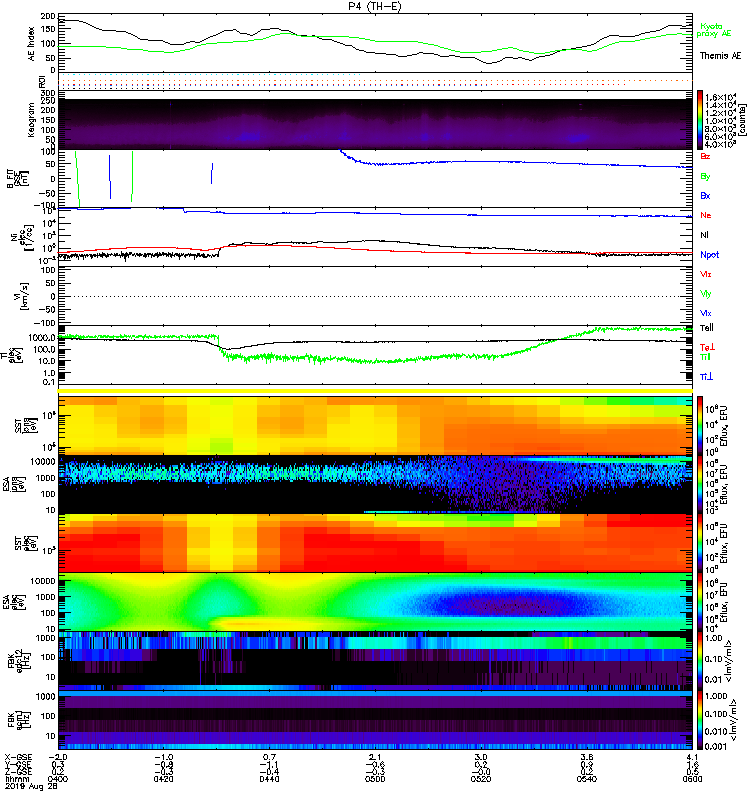The width and height of the screenshot is (750, 800).
Task: Click the red "Te⊥" temperature legend label
Action: (x=707, y=347)
